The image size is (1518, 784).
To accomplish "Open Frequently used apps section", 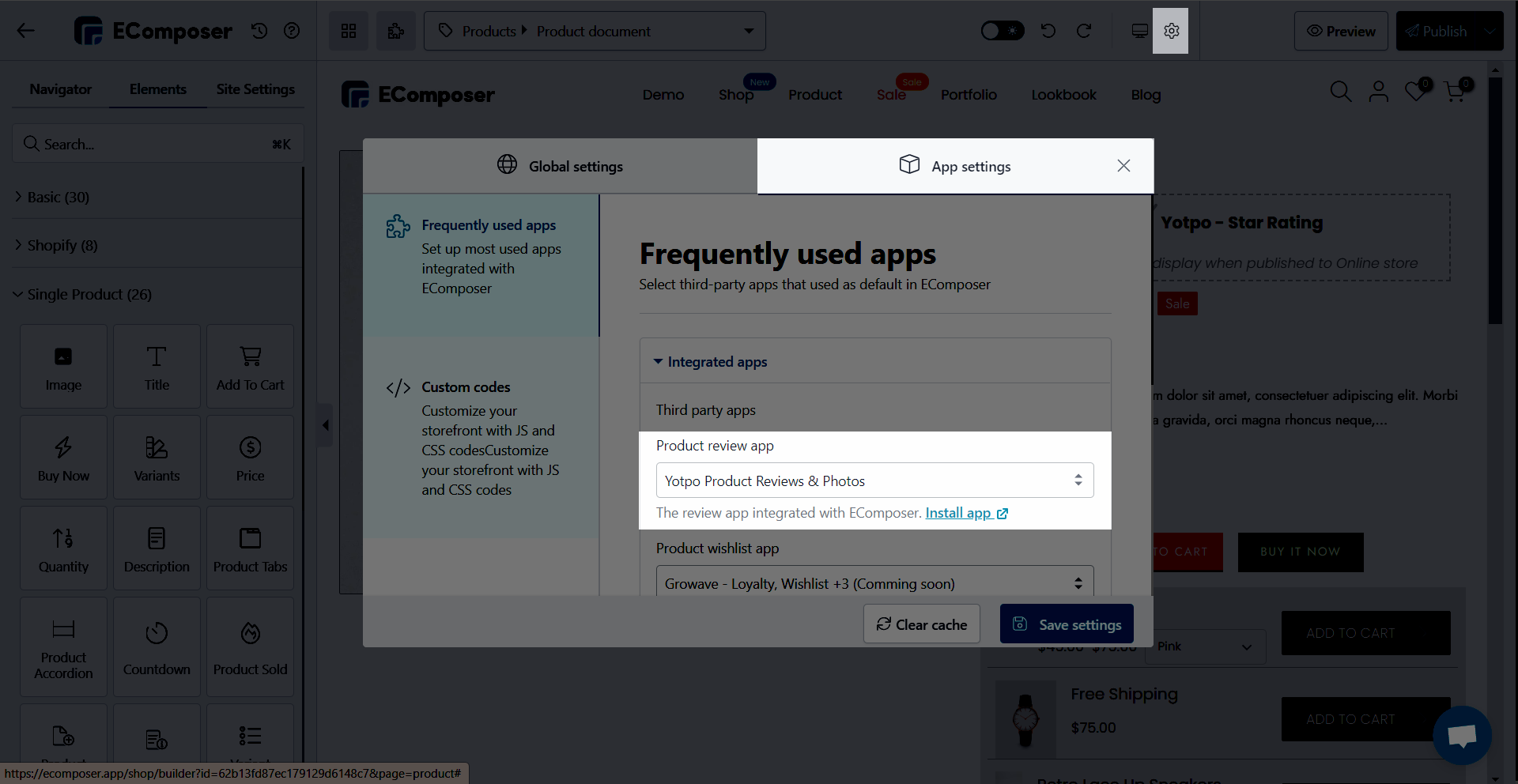I will pos(481,266).
